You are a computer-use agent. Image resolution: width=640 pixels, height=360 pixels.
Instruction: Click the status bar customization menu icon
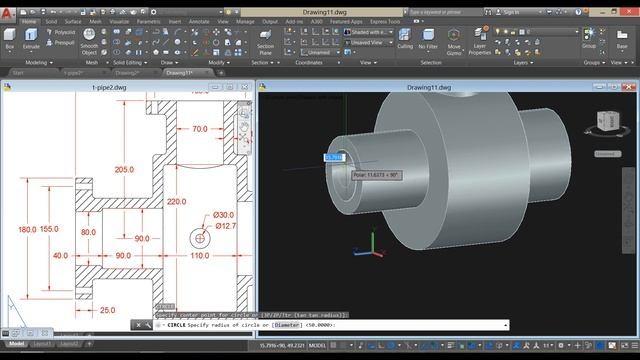(x=635, y=346)
